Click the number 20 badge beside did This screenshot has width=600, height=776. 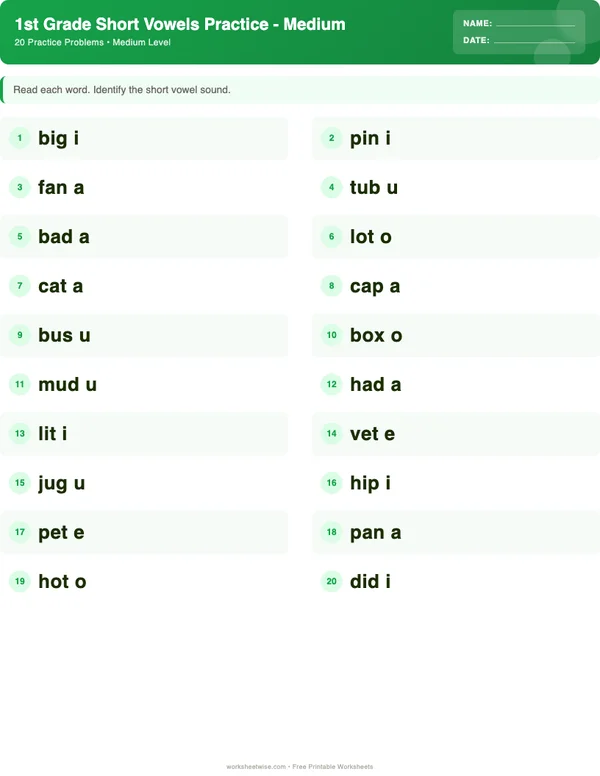(x=331, y=581)
